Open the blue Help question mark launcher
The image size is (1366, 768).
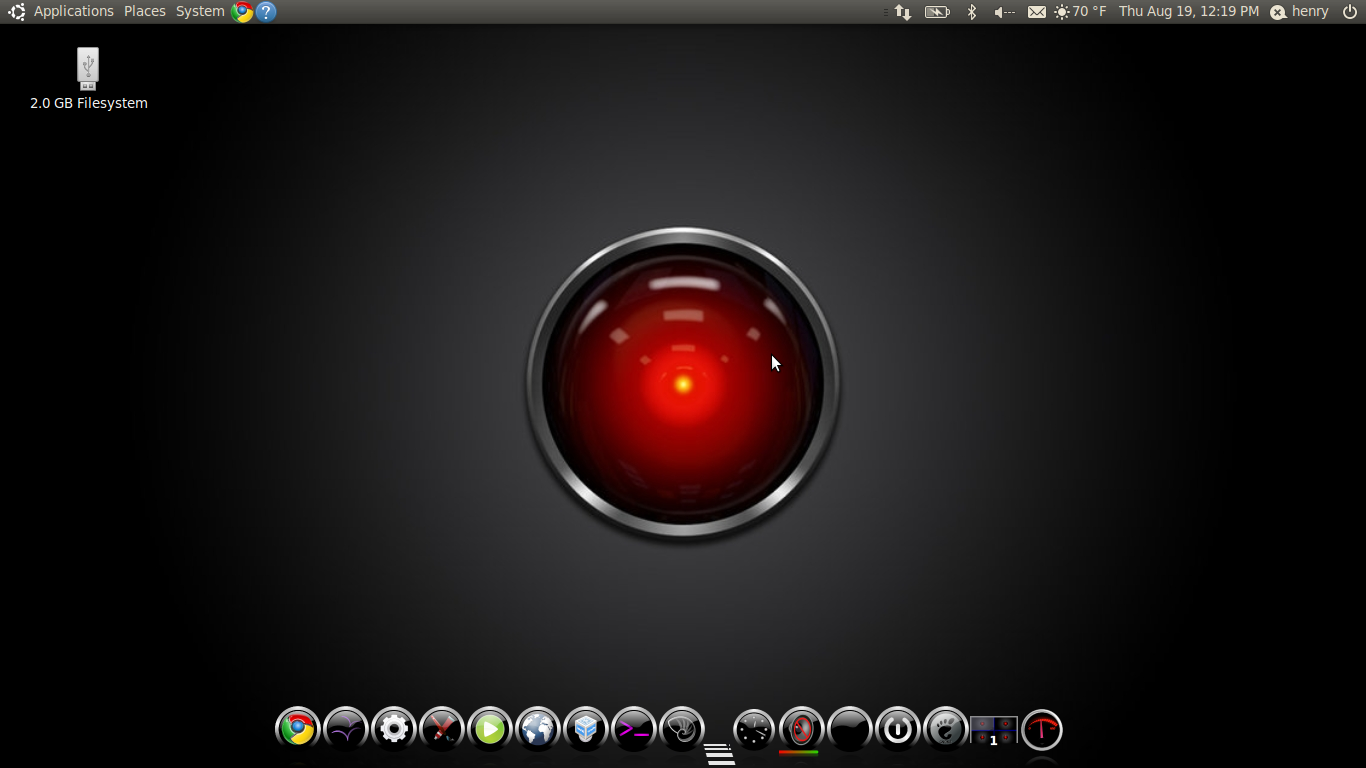266,12
